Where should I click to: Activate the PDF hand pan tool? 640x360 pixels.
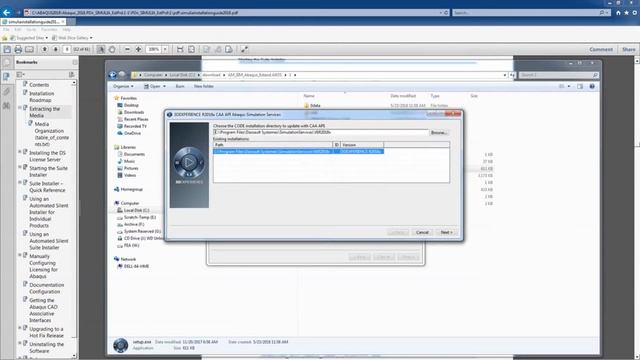(112, 49)
